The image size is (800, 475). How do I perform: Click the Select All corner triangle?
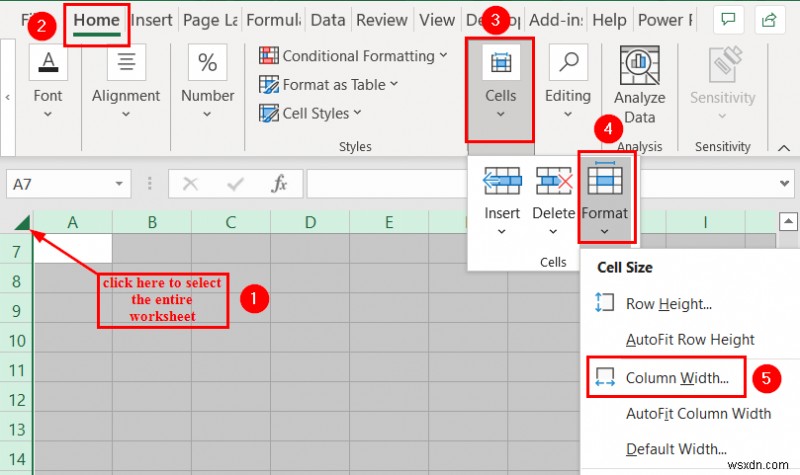22,222
